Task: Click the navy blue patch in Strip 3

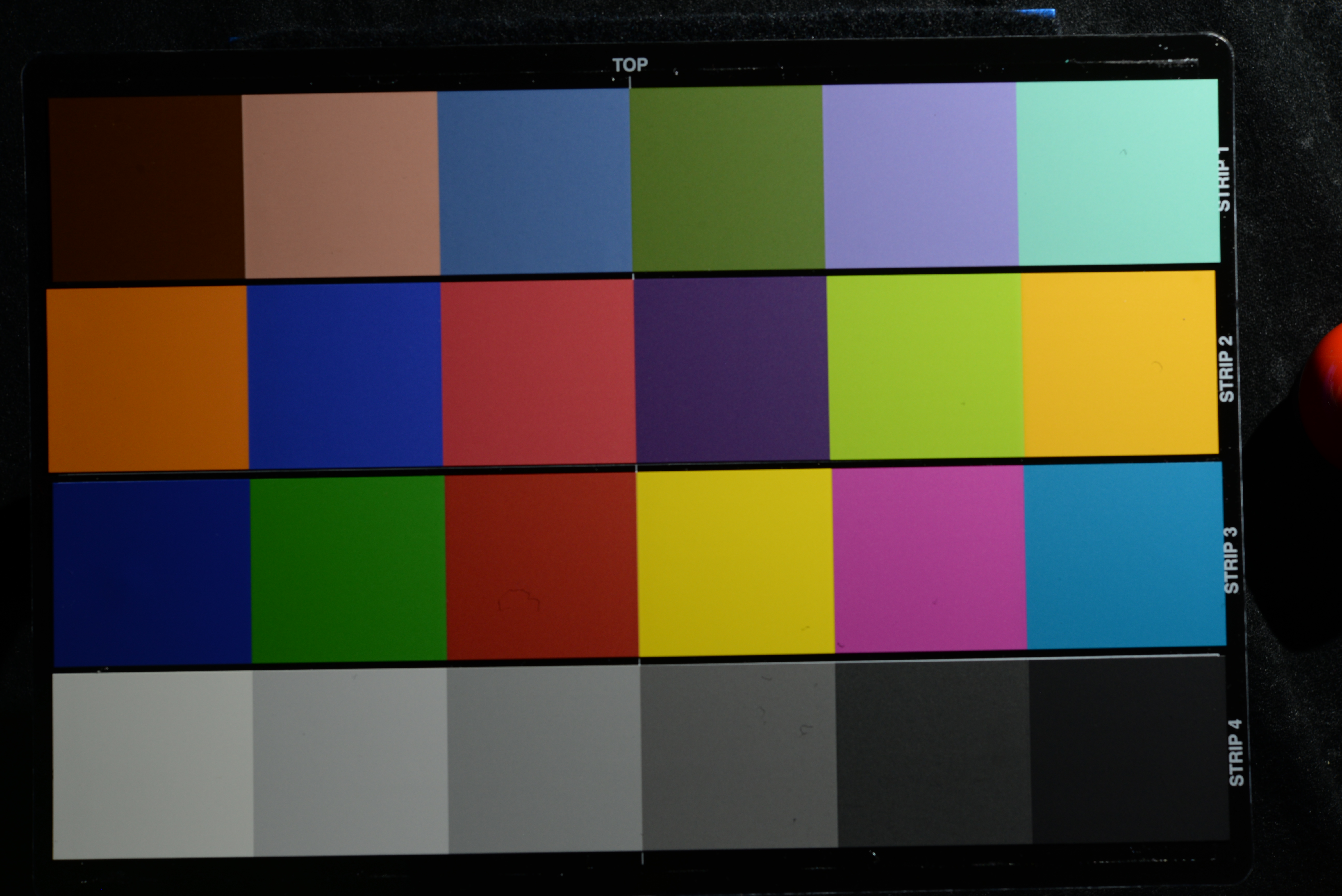Action: pos(152,572)
